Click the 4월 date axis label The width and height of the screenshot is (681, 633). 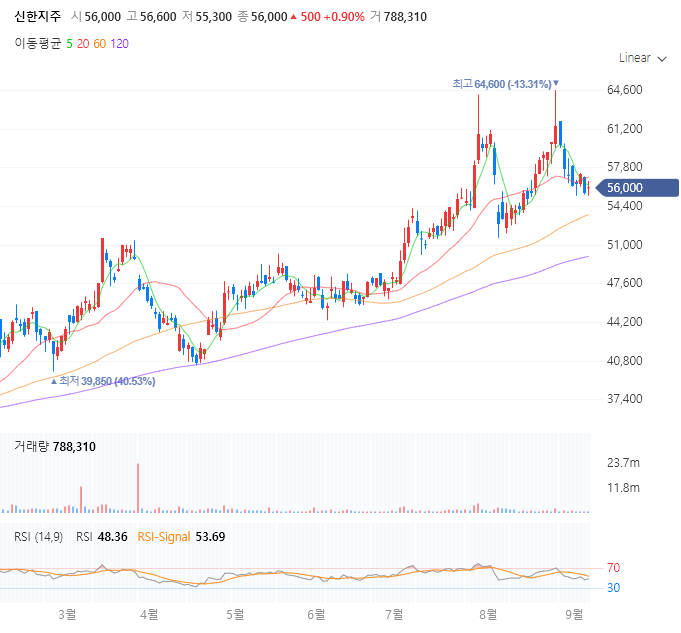pyautogui.click(x=149, y=614)
